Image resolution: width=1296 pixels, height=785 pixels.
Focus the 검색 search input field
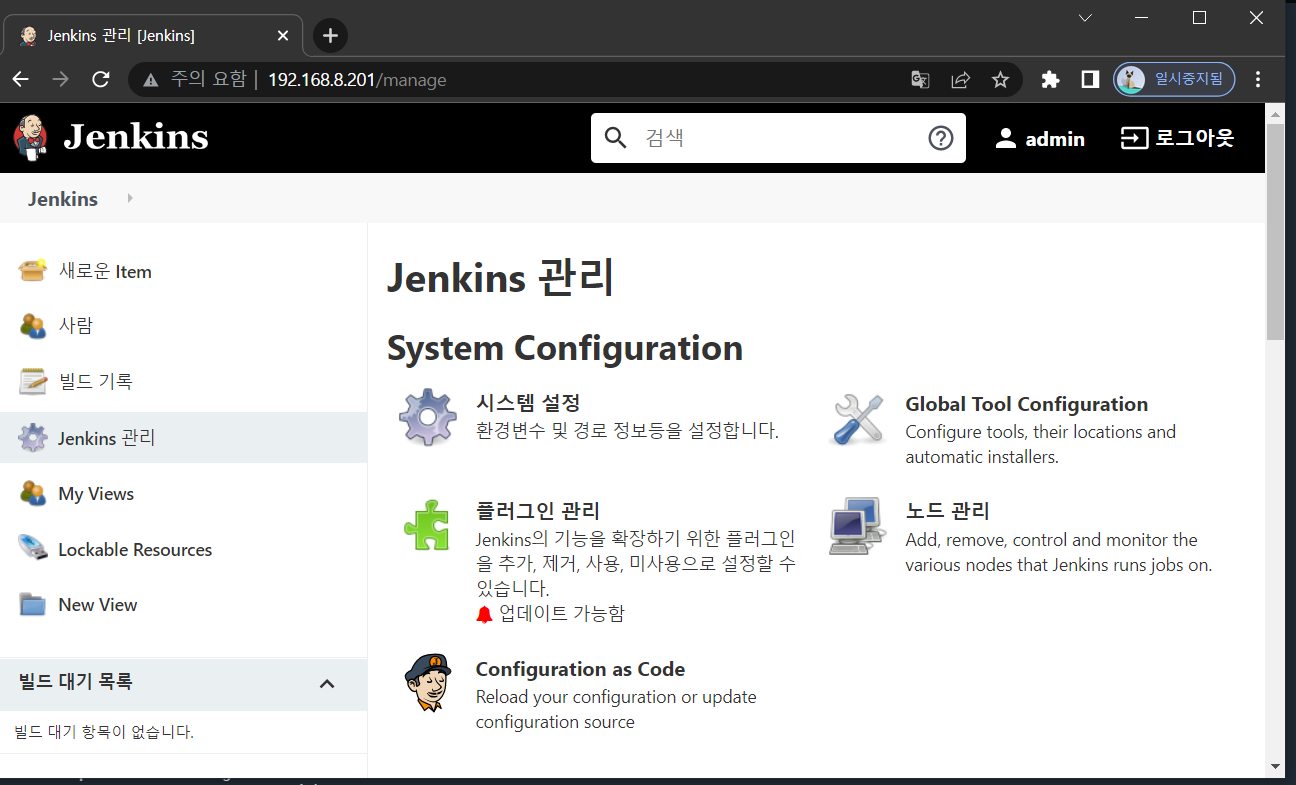tap(780, 138)
